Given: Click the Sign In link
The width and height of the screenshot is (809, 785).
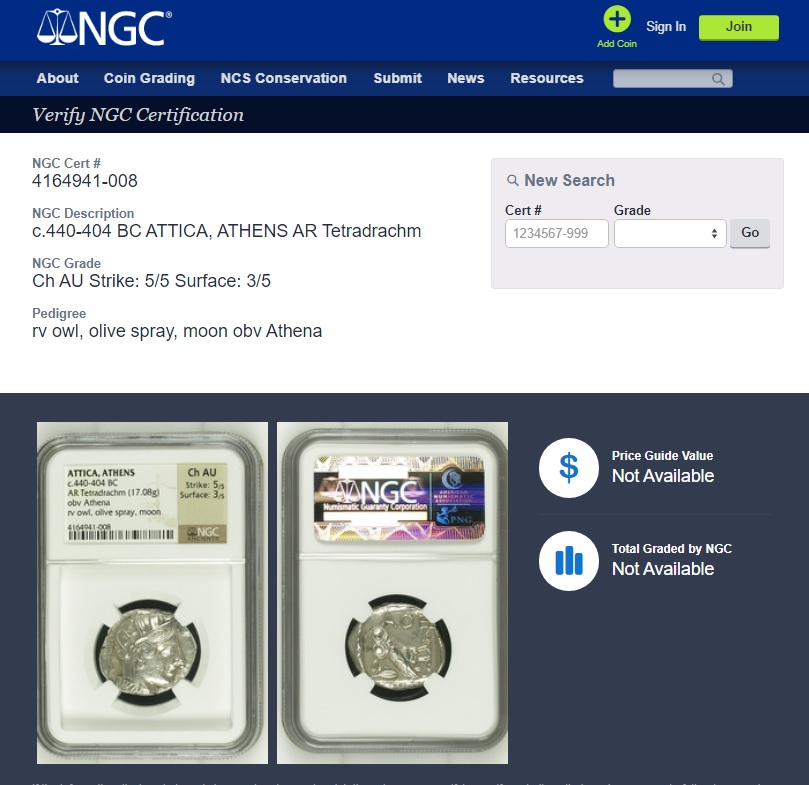Looking at the screenshot, I should point(666,26).
